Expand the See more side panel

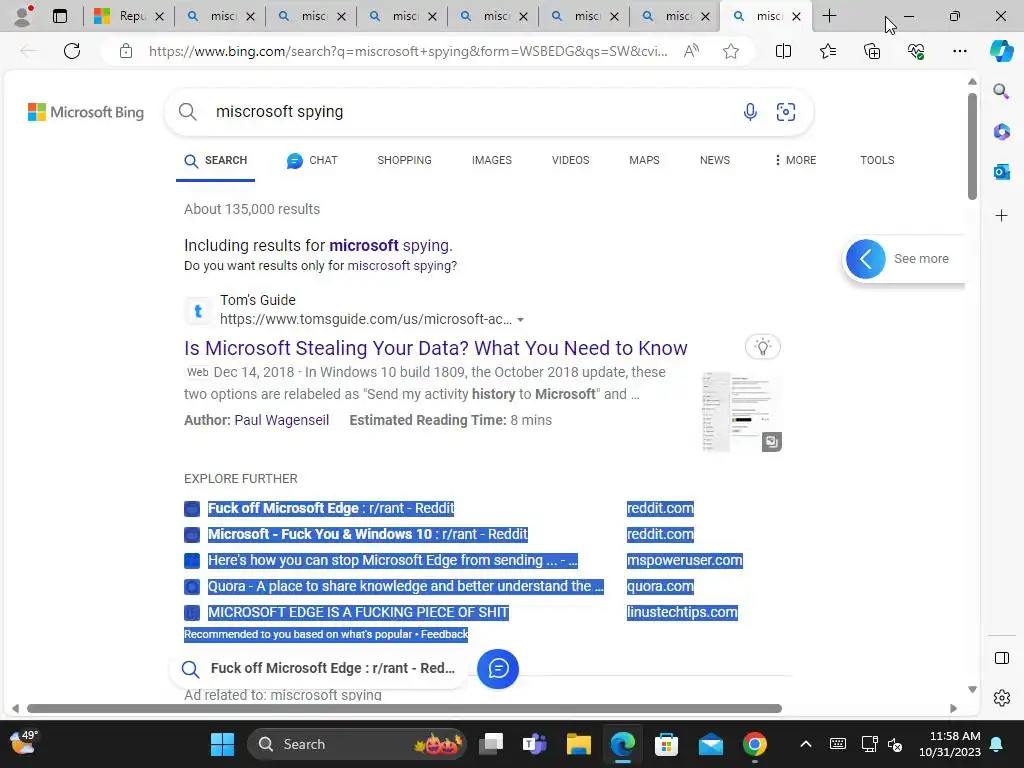904,259
